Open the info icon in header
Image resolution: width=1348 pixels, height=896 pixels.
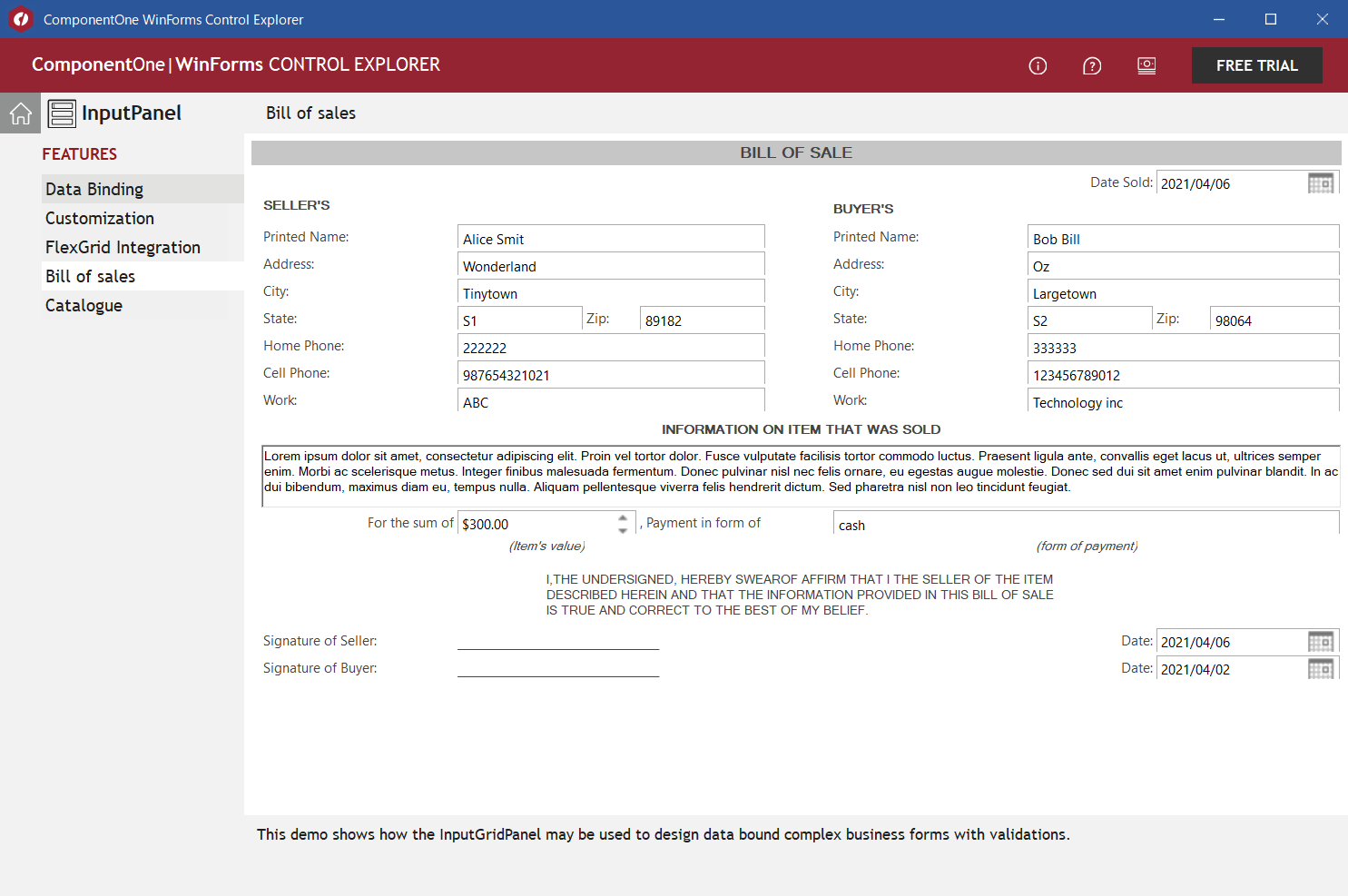click(1038, 65)
